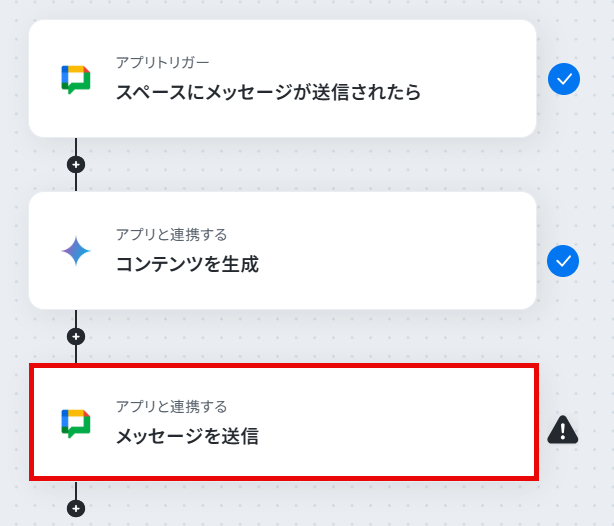This screenshot has width=614, height=526.
Task: Click the blank right side of the trigger card
Action: [478, 78]
